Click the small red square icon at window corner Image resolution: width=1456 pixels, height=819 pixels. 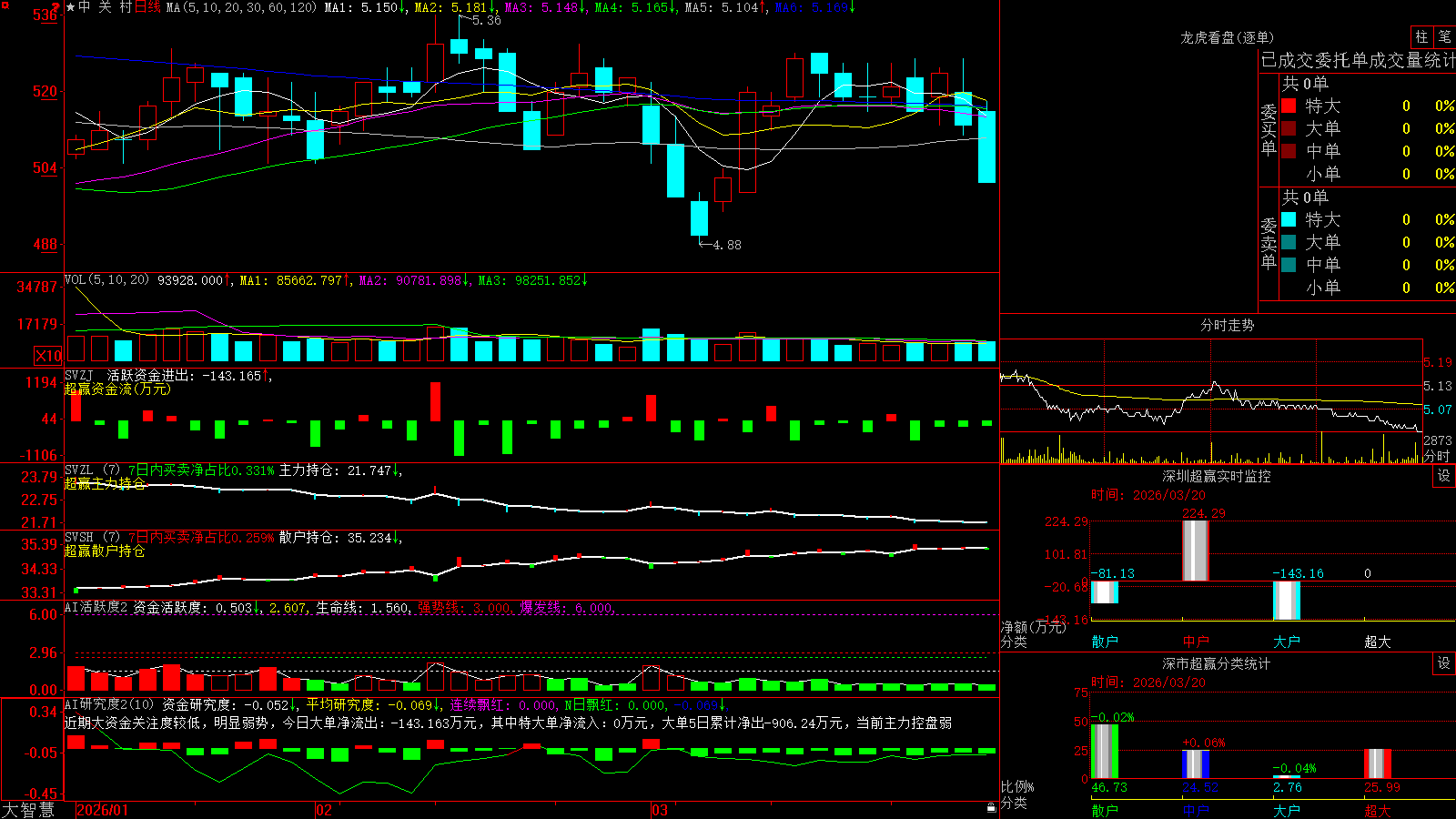(4, 4)
